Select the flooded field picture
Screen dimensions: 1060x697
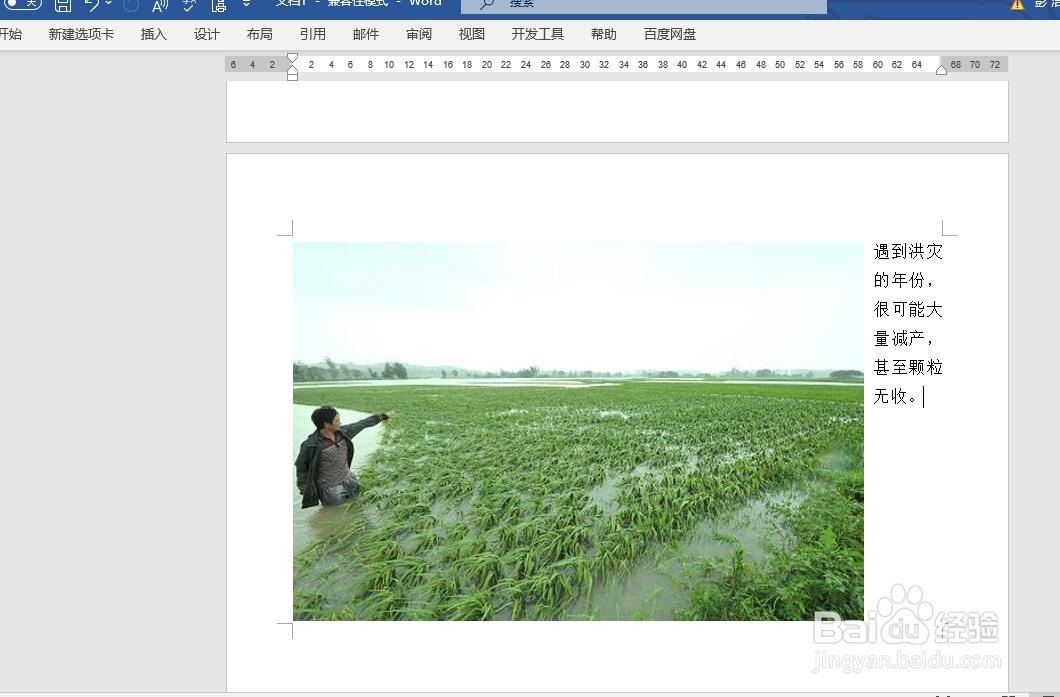(x=578, y=431)
